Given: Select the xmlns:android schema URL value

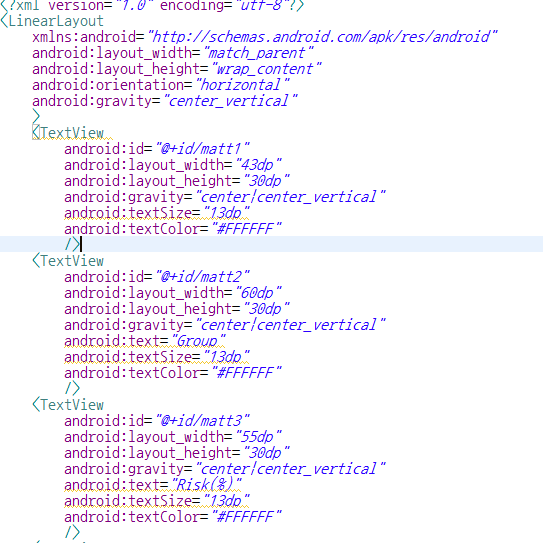Looking at the screenshot, I should click(322, 37).
